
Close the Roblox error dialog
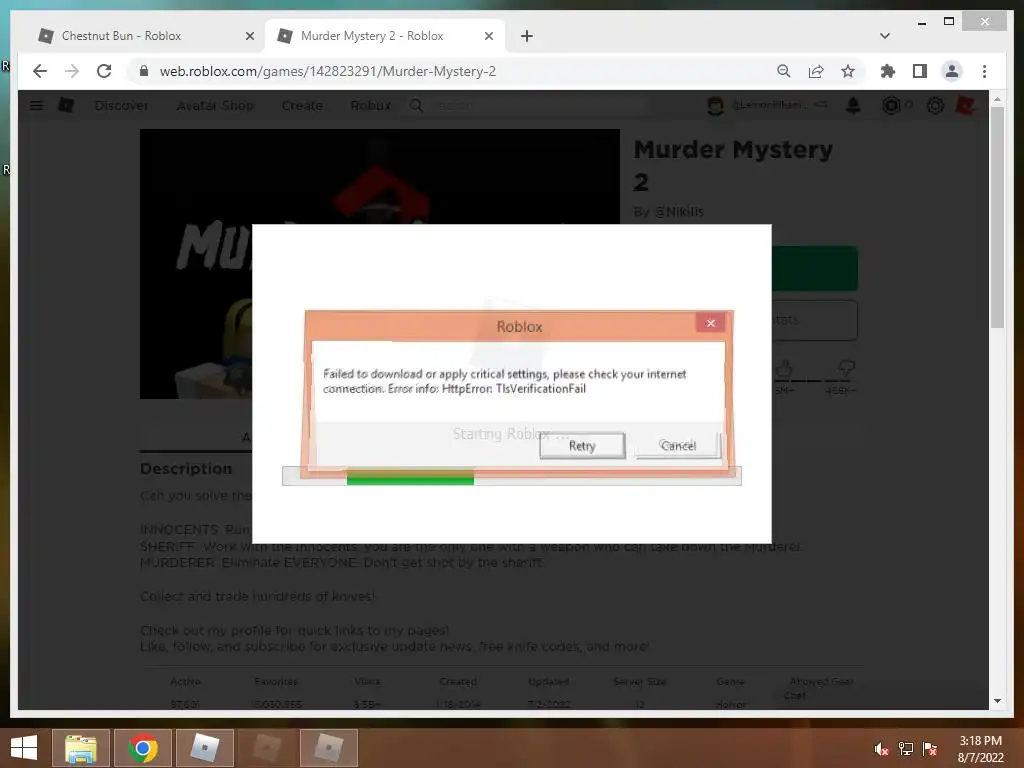point(711,323)
